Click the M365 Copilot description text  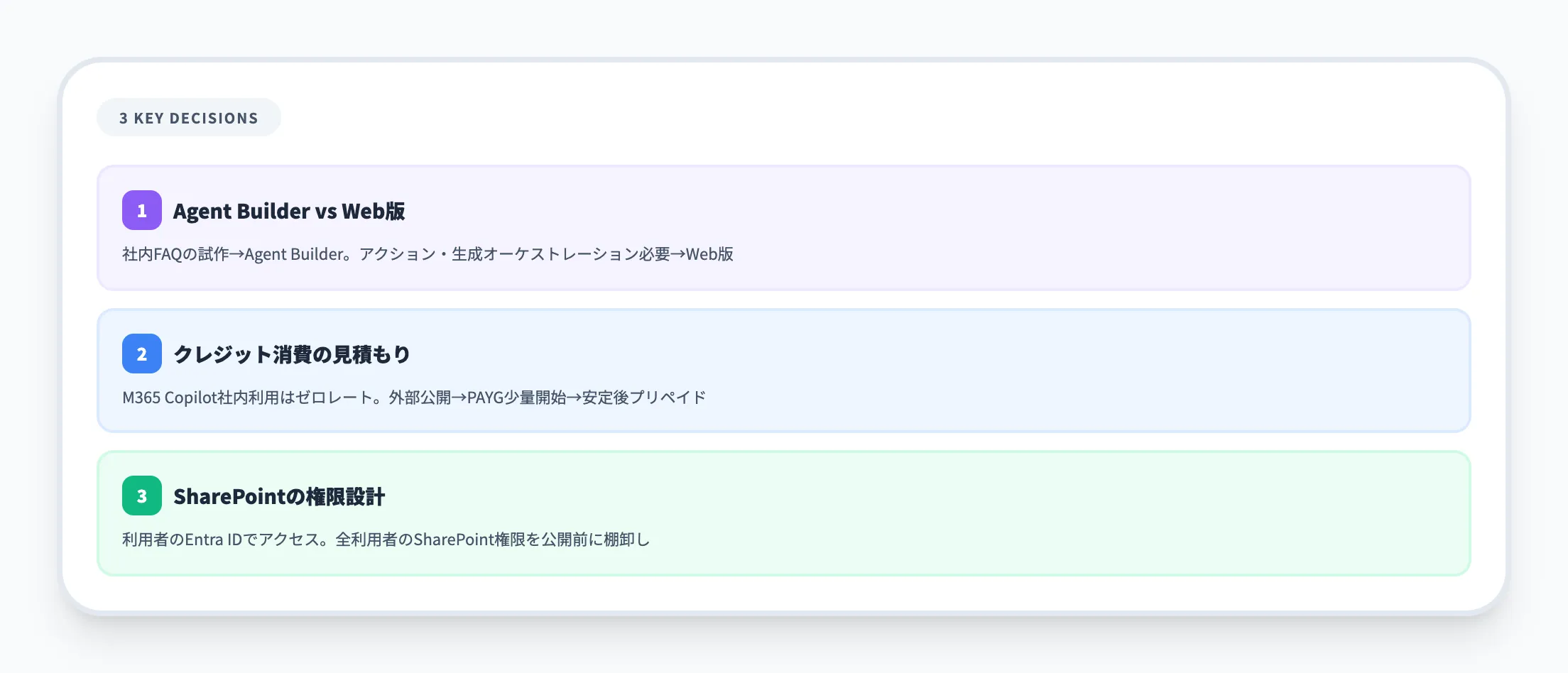point(414,398)
